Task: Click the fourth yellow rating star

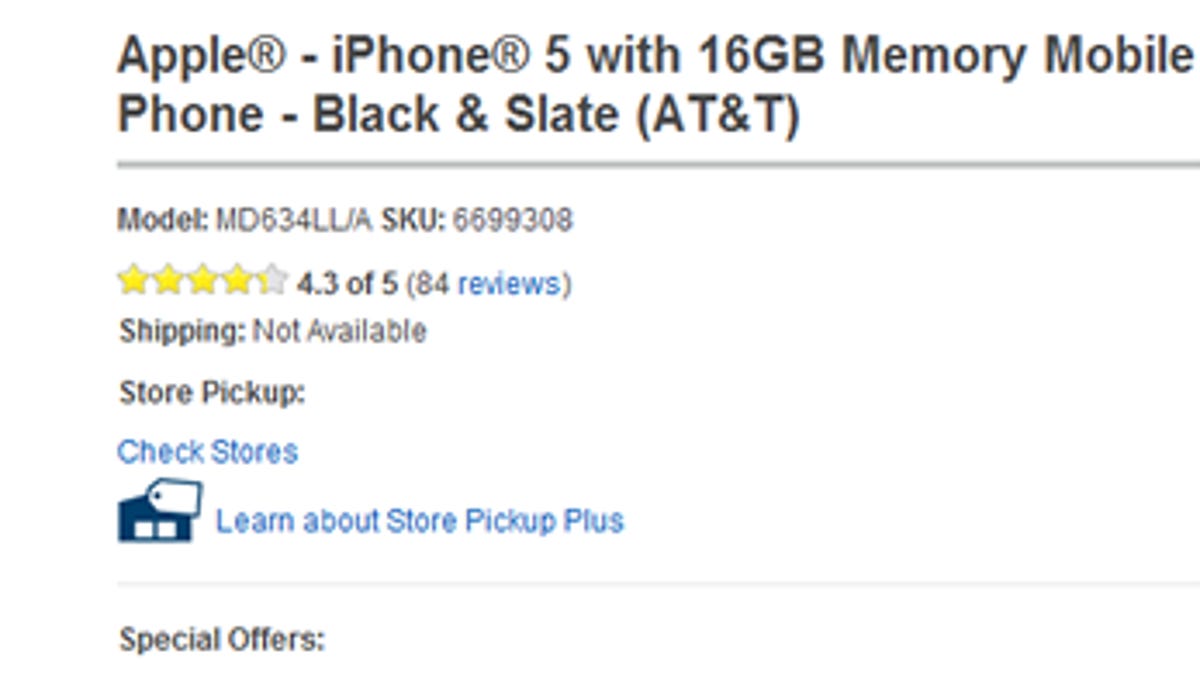Action: point(237,281)
